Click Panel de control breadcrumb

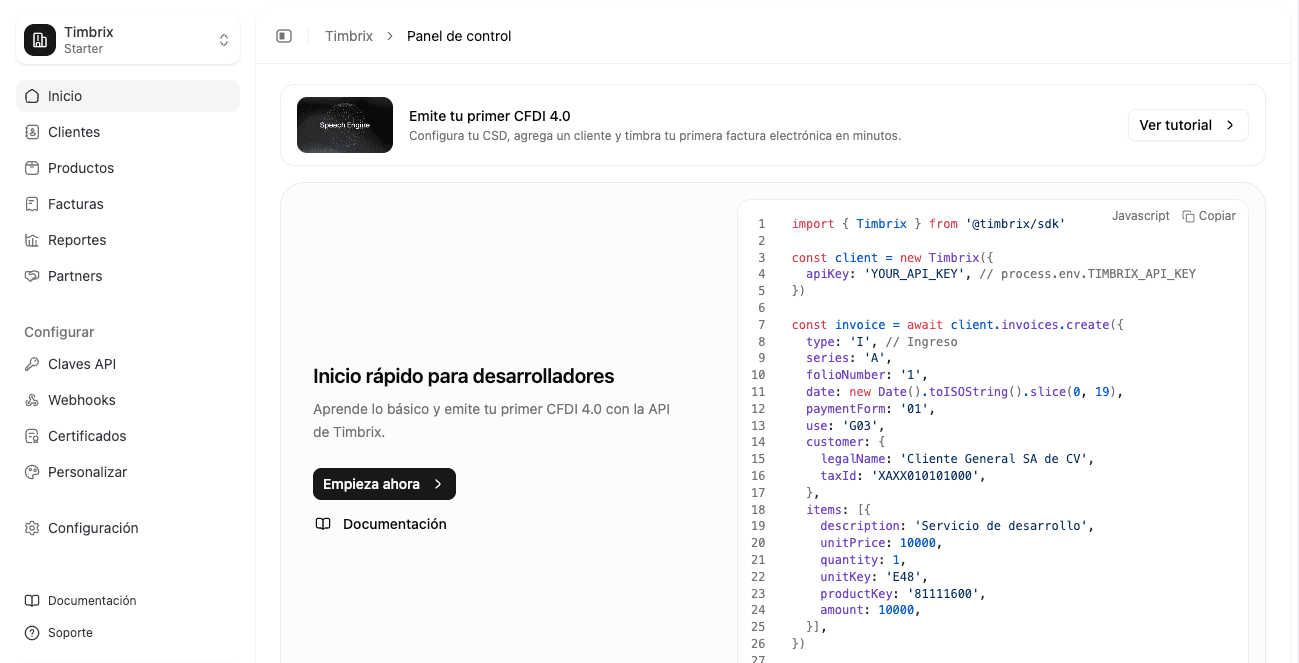[x=459, y=36]
